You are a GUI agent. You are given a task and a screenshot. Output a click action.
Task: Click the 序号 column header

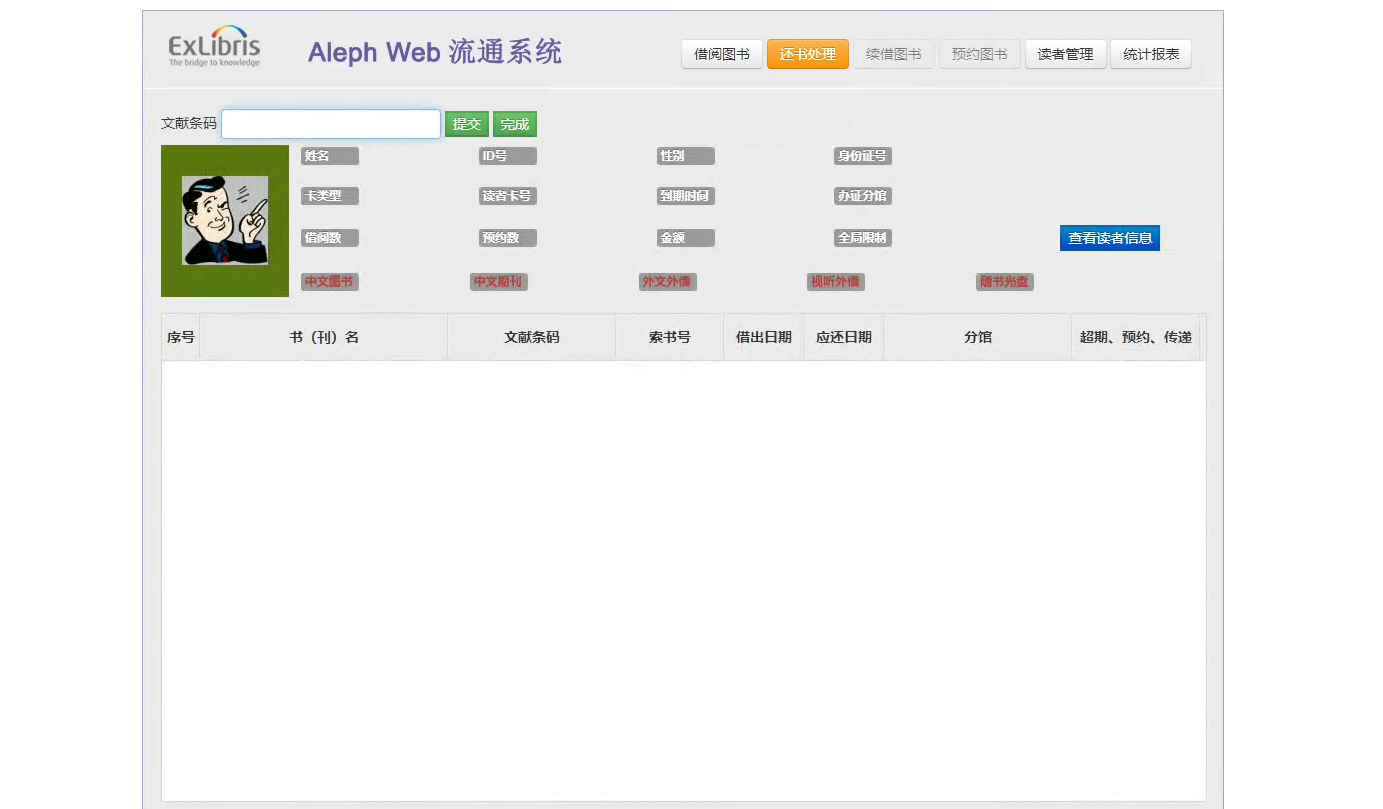coord(181,337)
